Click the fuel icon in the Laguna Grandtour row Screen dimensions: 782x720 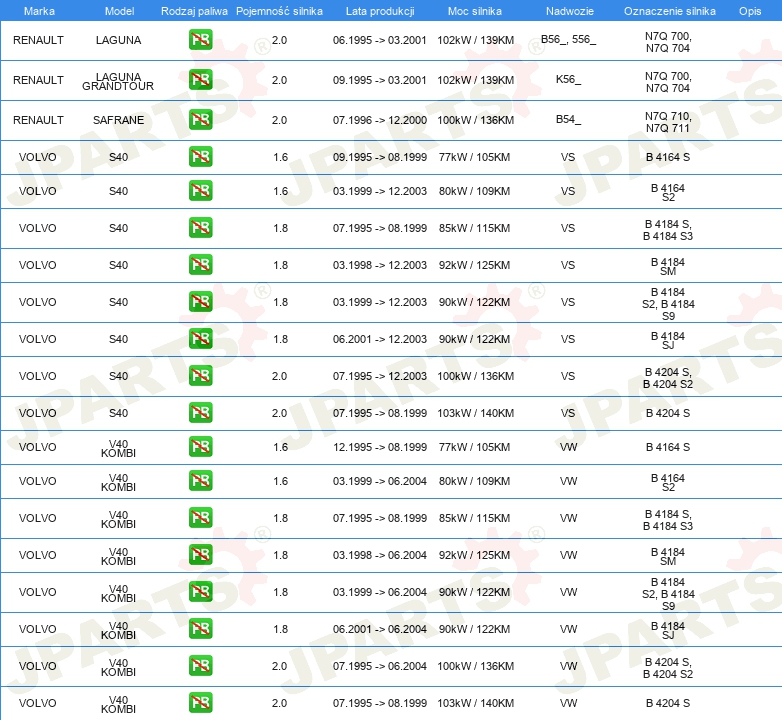click(200, 80)
